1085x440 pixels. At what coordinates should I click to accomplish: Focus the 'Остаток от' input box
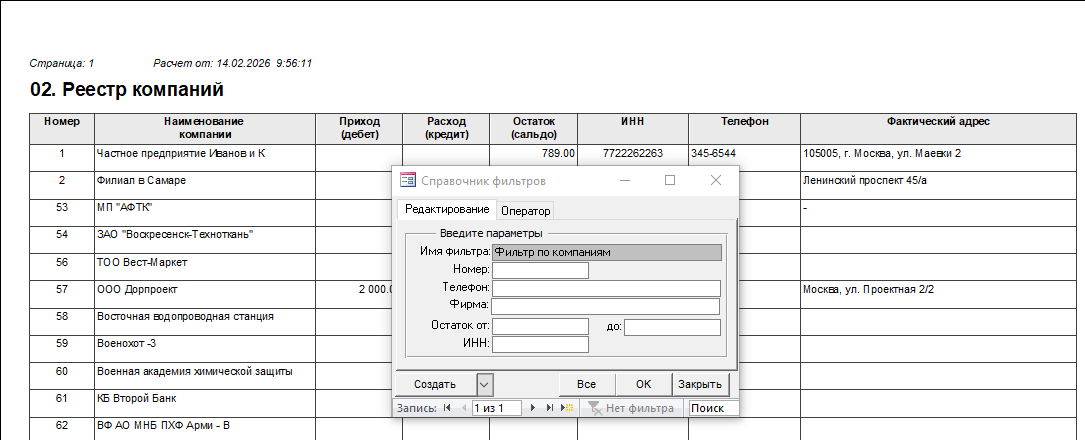pyautogui.click(x=540, y=327)
